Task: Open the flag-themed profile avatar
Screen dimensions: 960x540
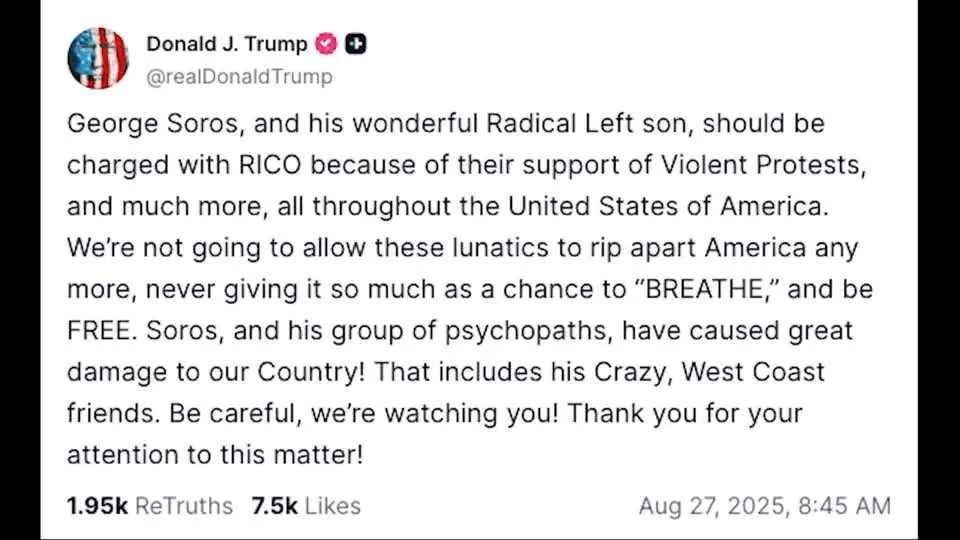Action: (x=98, y=58)
